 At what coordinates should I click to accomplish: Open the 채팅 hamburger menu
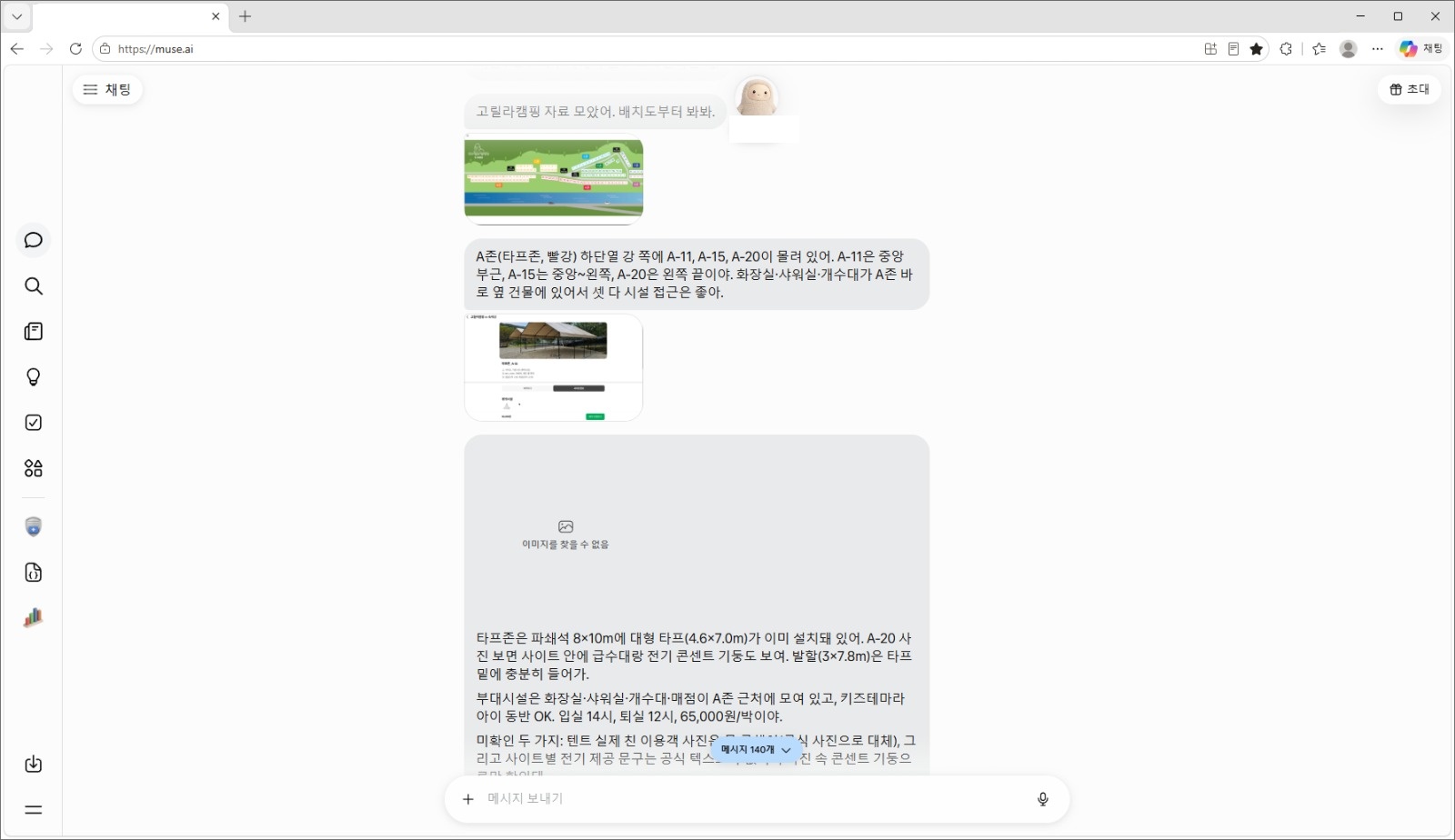point(107,89)
